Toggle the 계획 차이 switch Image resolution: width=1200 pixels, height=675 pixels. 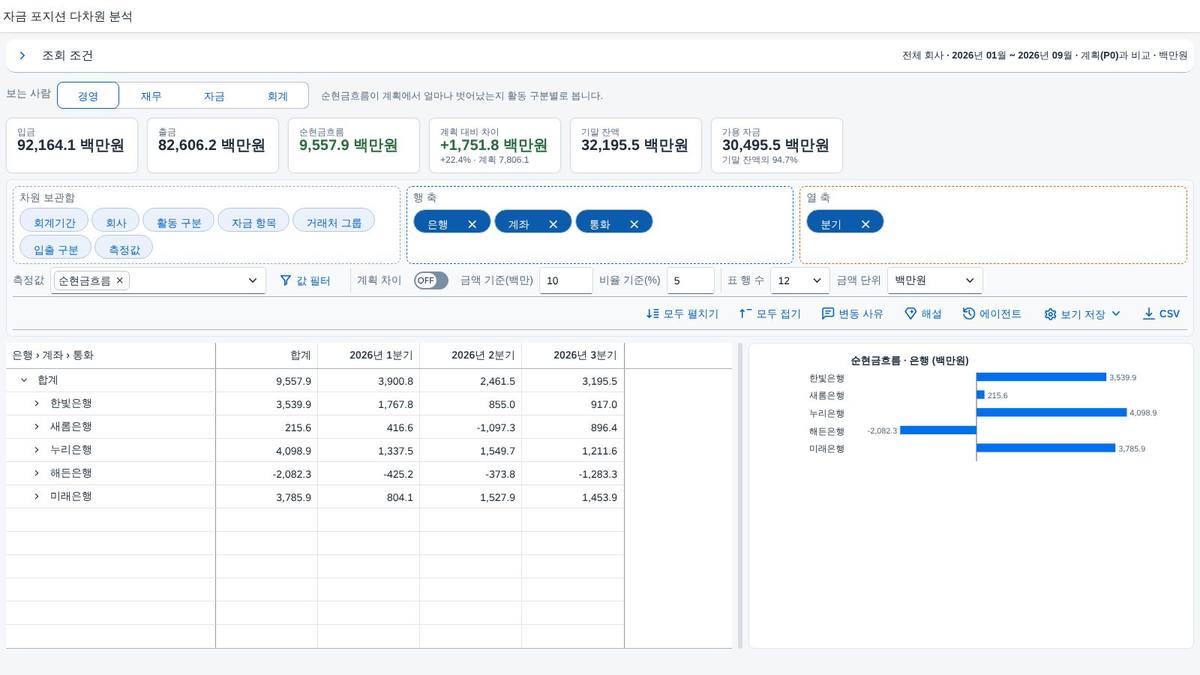pyautogui.click(x=431, y=281)
